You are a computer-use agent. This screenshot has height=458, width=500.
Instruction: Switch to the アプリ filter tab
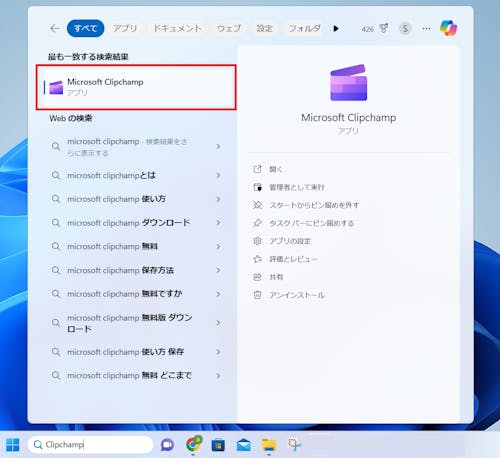(125, 28)
